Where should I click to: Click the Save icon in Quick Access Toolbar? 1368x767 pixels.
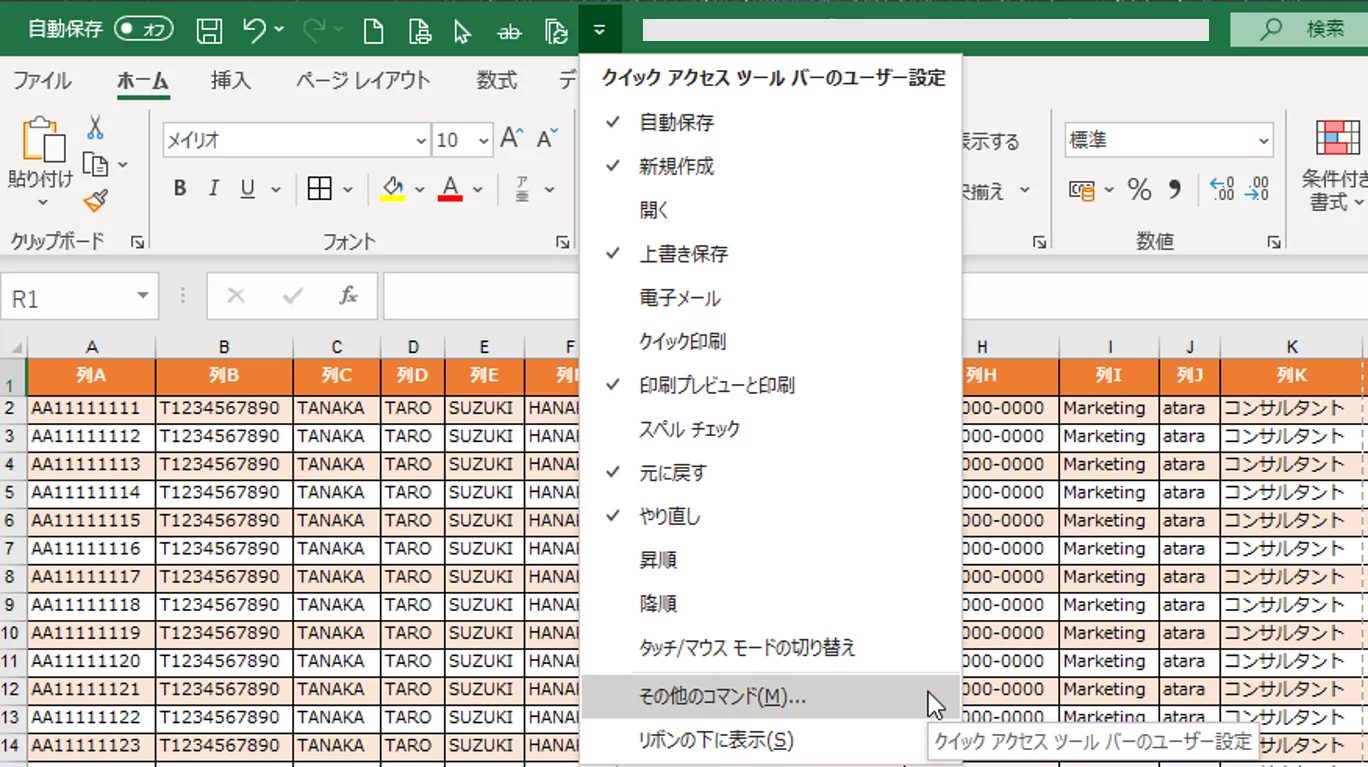point(207,29)
